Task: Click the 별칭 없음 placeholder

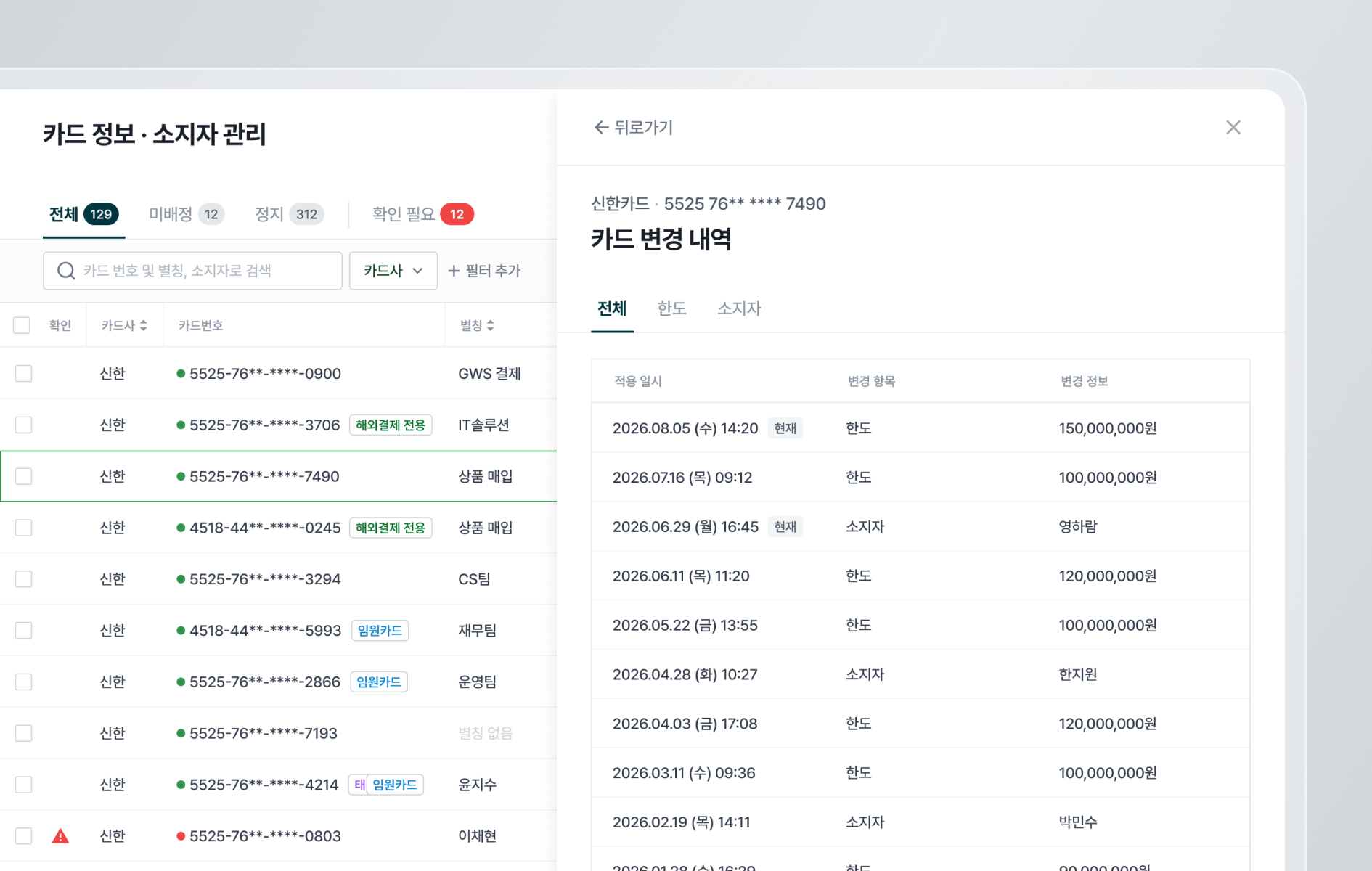Action: [485, 733]
